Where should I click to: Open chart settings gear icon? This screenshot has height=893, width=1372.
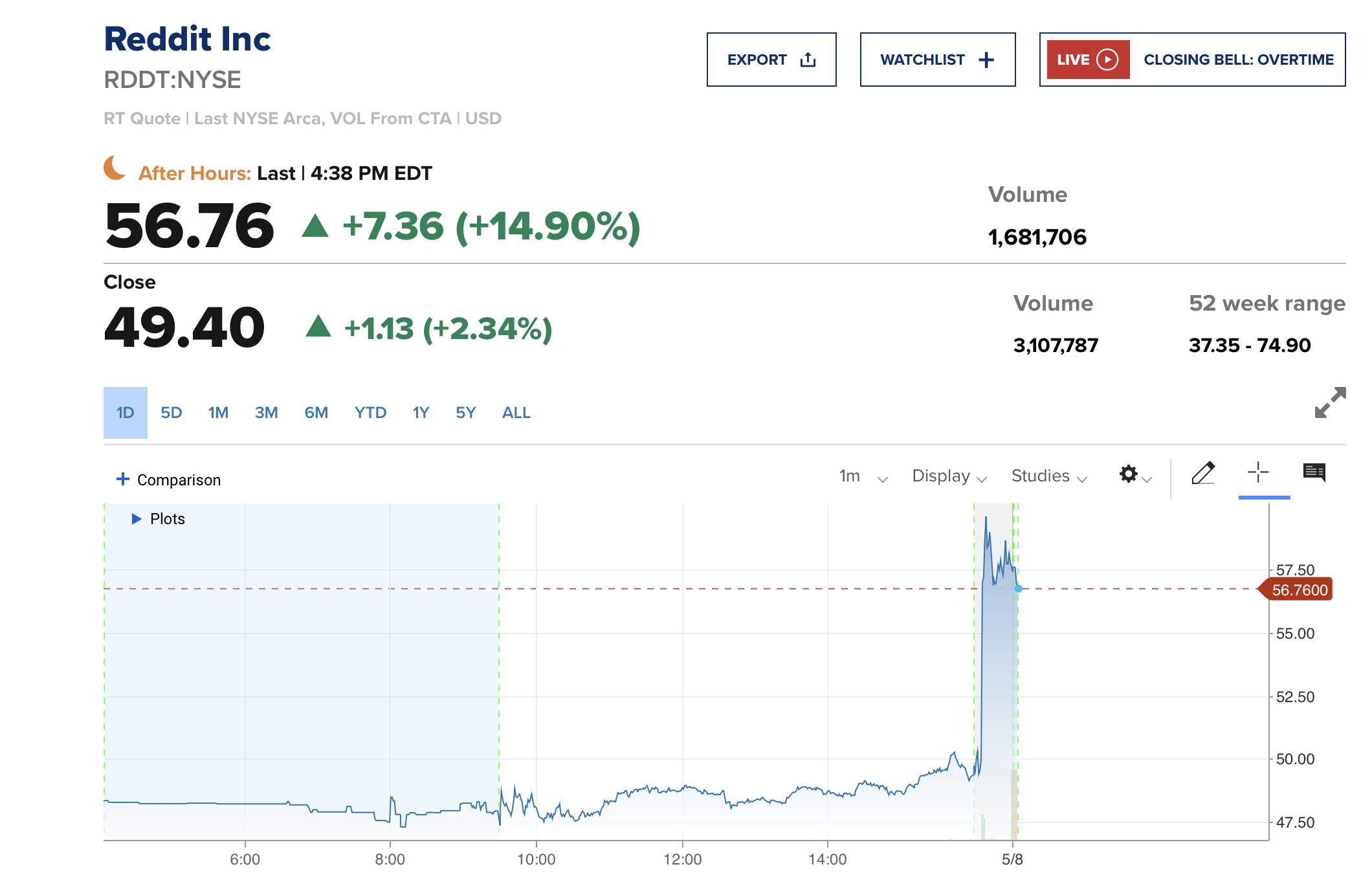(1129, 474)
